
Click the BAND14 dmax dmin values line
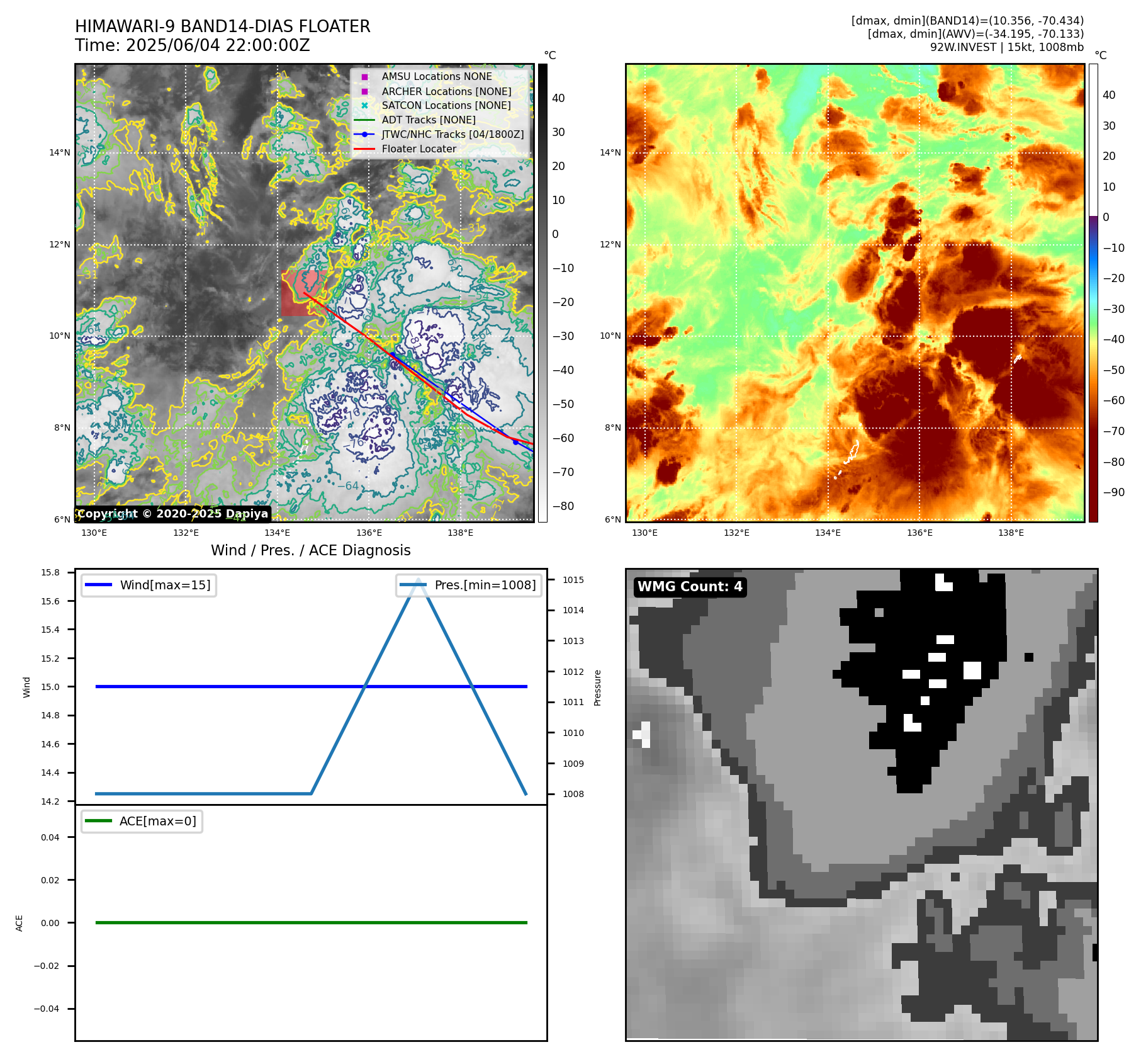(x=967, y=21)
